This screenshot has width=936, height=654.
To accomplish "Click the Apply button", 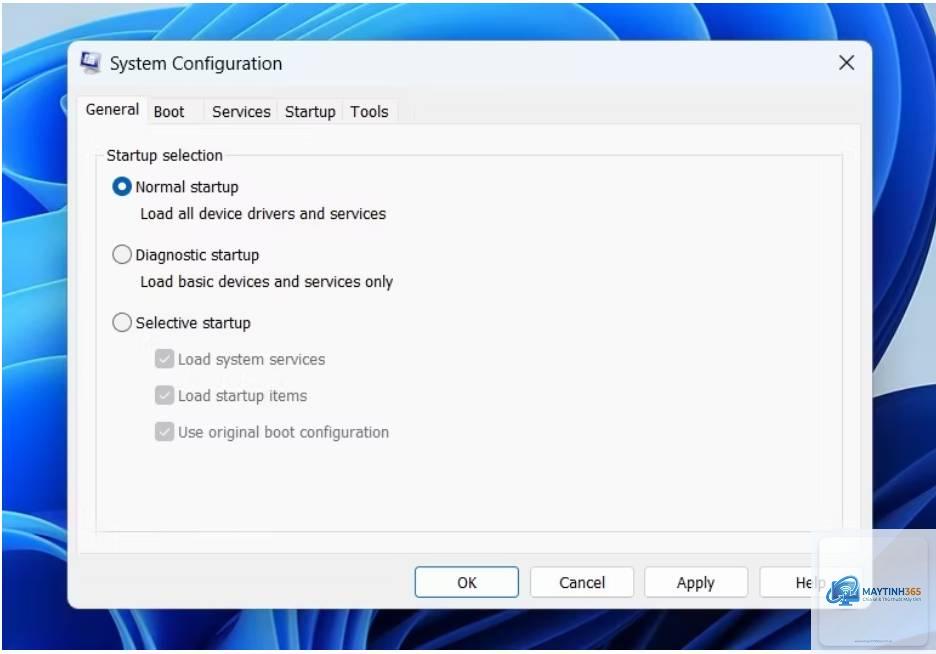I will point(696,582).
